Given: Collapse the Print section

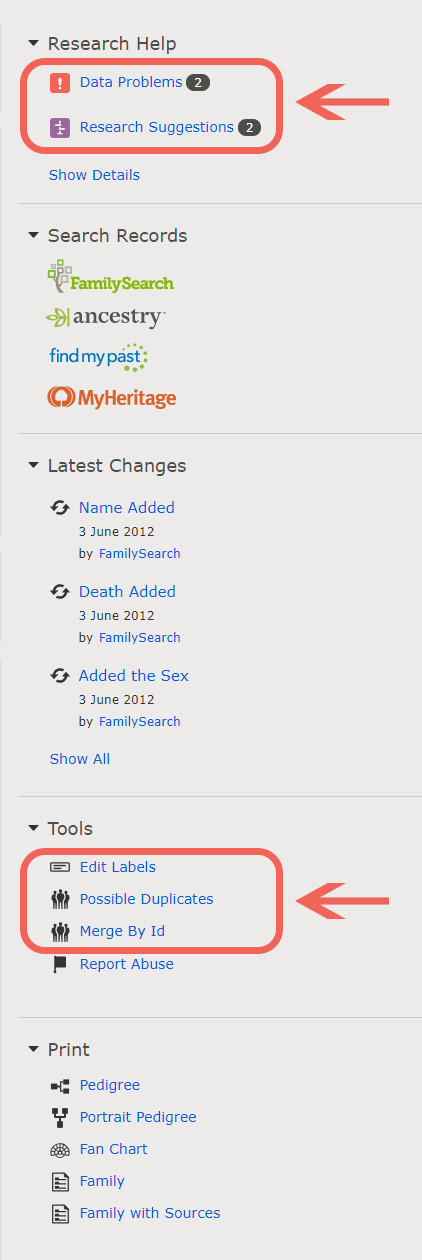Looking at the screenshot, I should click(34, 1050).
